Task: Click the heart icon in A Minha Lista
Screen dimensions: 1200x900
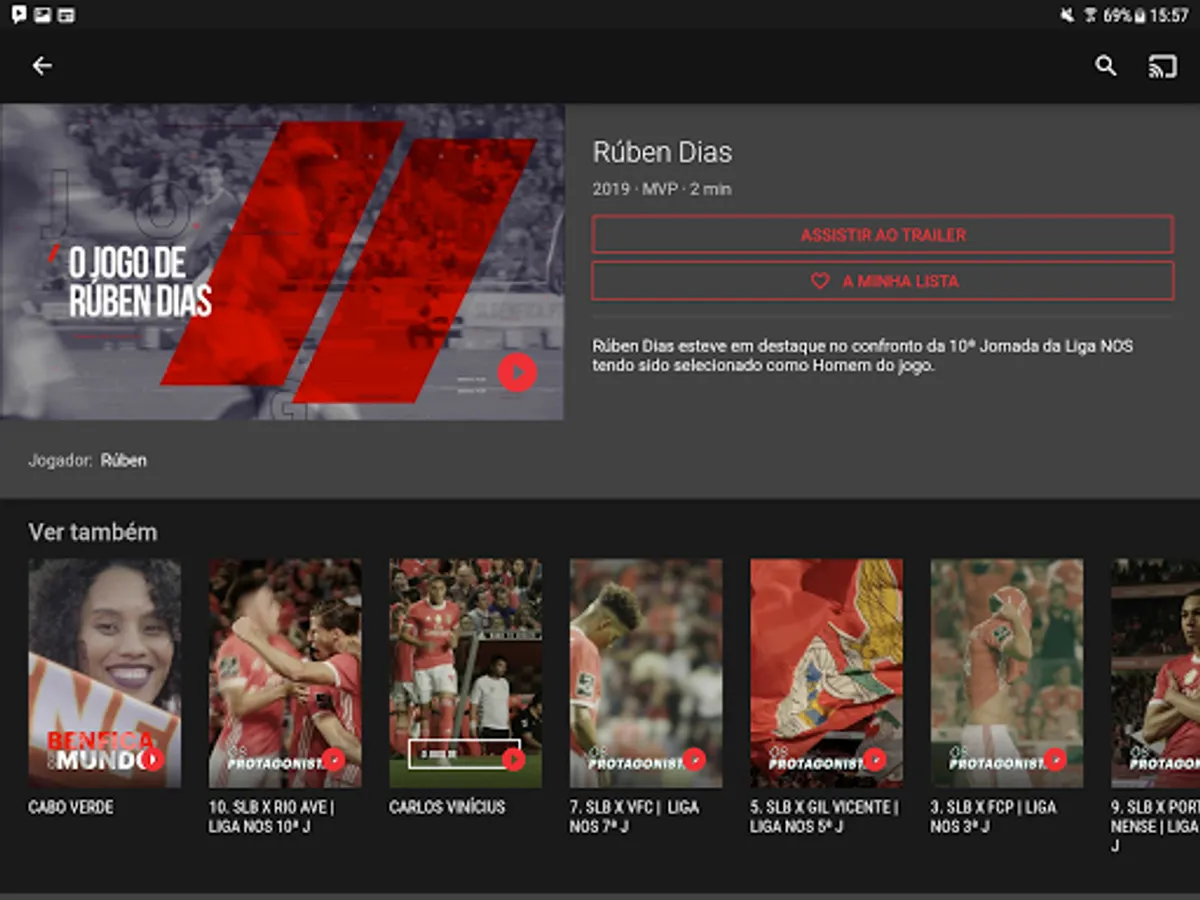Action: click(820, 282)
